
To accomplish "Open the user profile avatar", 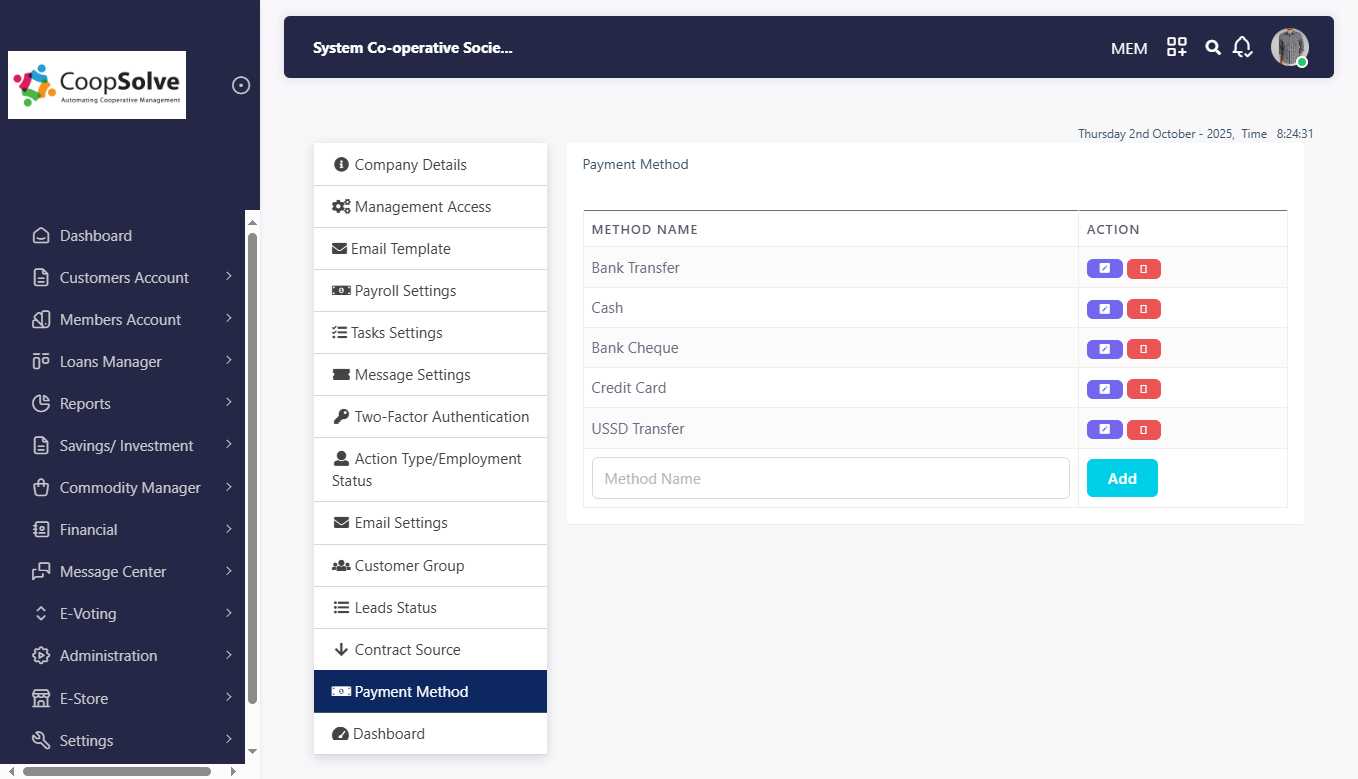I will (x=1289, y=47).
